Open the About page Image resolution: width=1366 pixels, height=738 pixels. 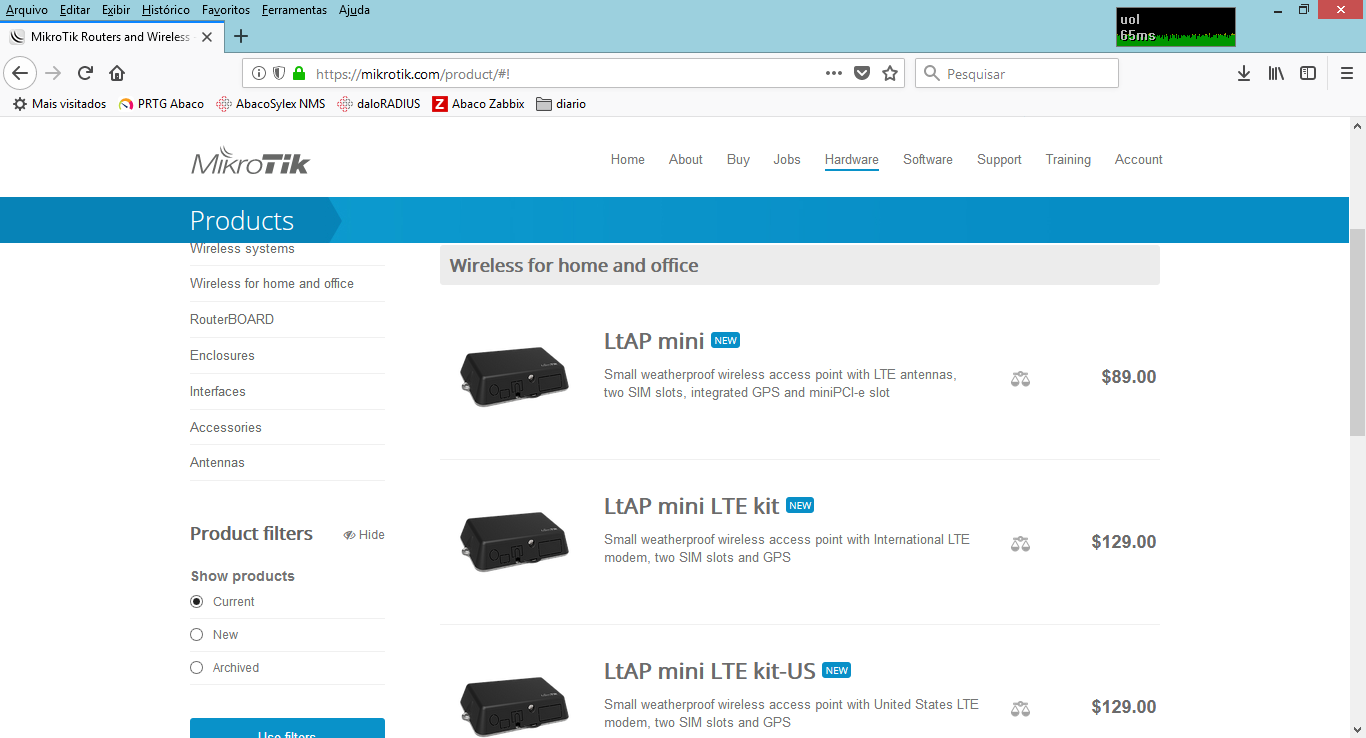click(x=686, y=160)
